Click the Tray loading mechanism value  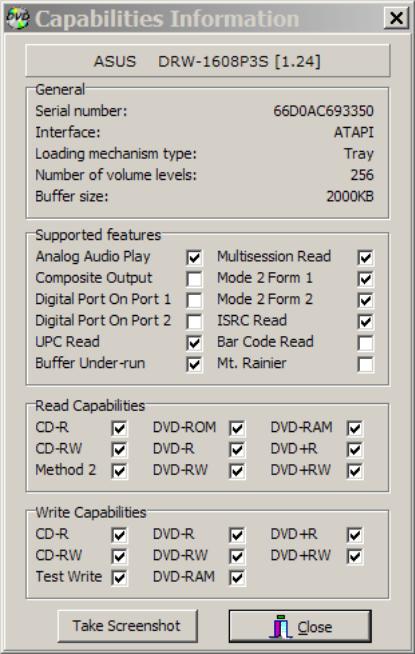(359, 154)
